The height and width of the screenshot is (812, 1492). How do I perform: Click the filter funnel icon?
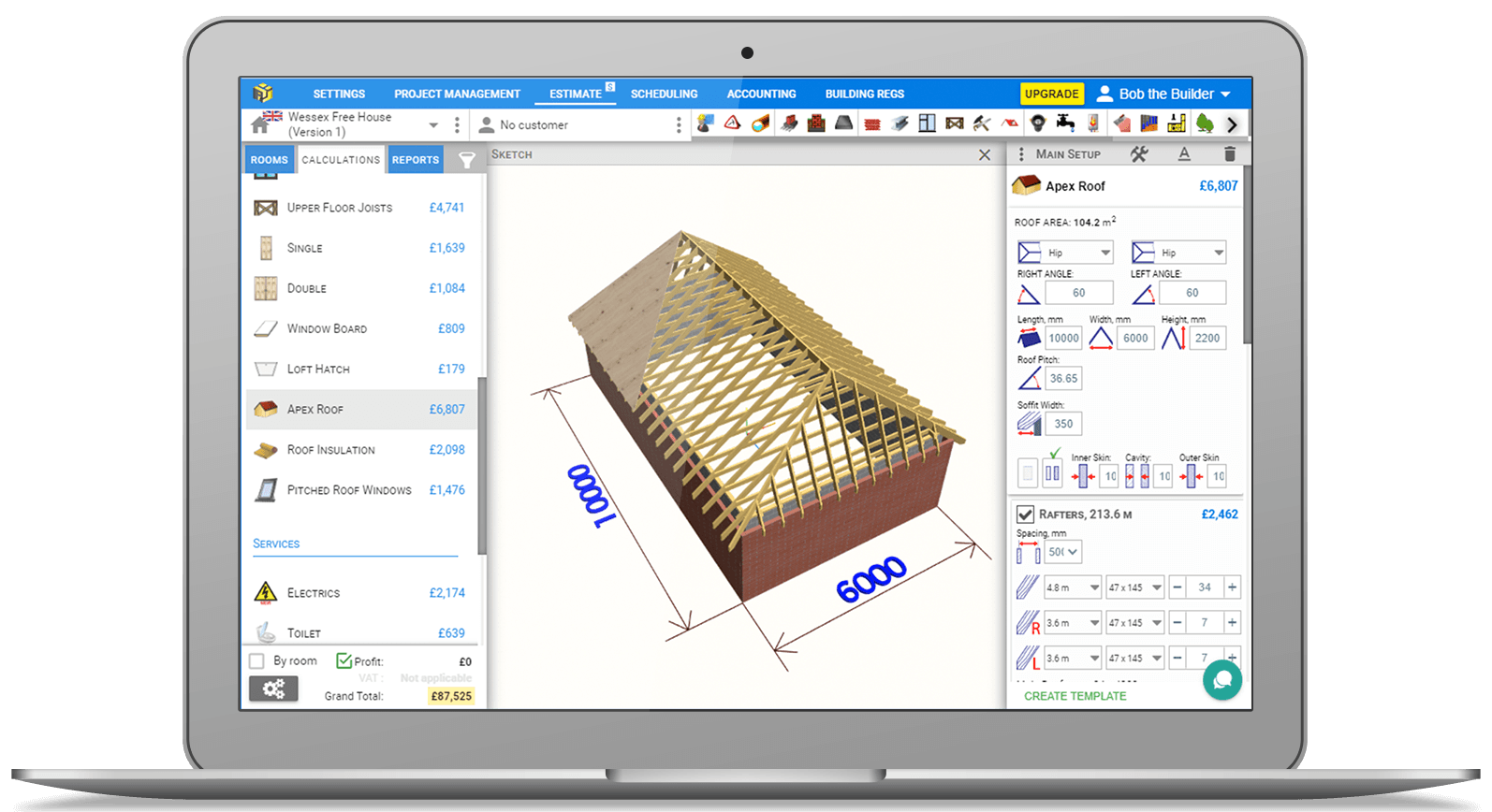466,160
